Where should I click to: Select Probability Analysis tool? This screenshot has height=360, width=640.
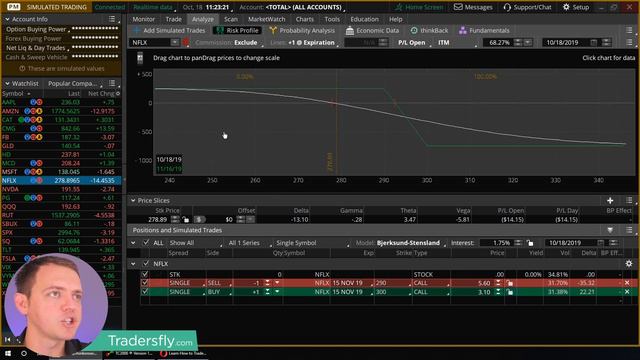pos(302,30)
